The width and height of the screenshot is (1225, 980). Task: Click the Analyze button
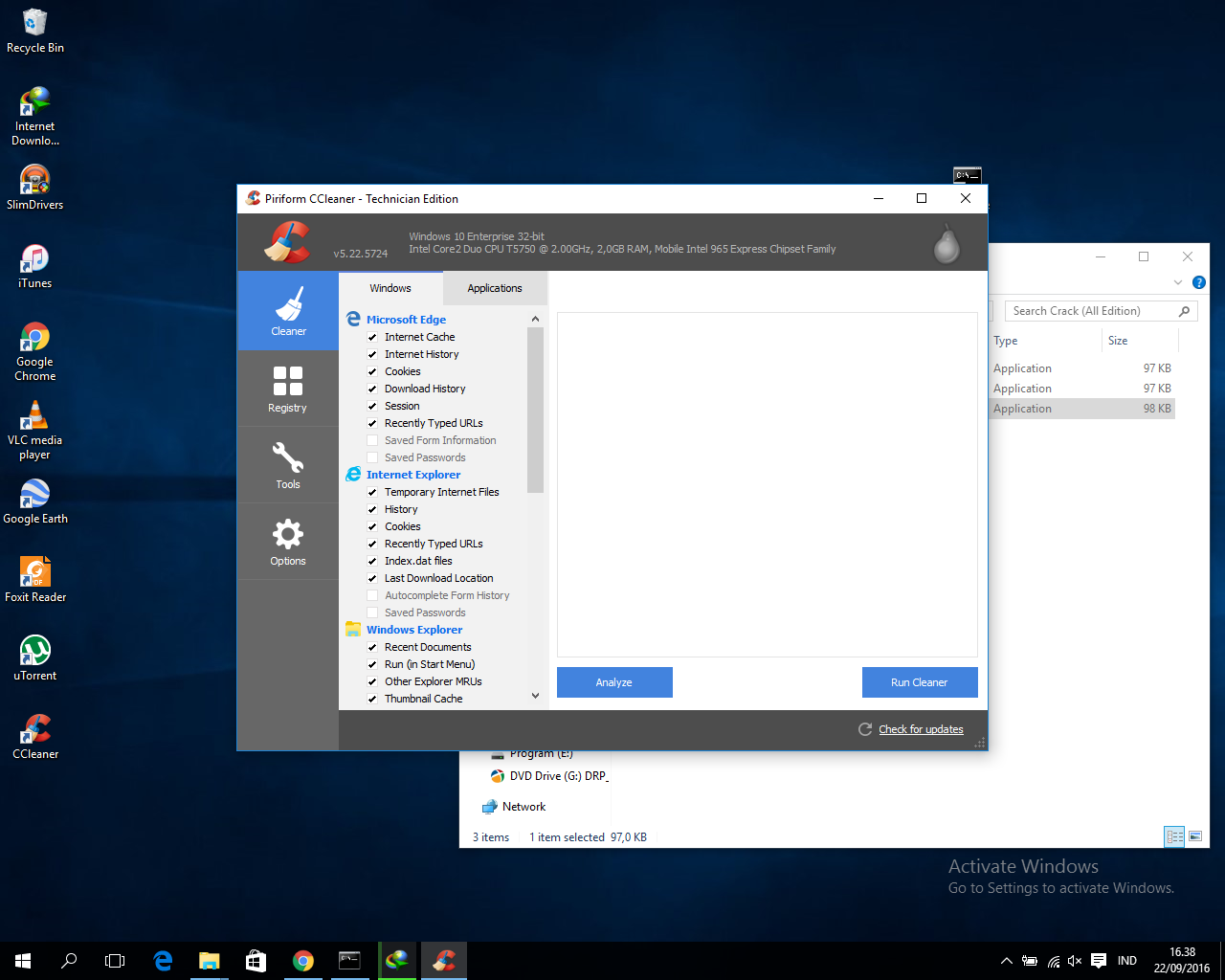tap(614, 682)
